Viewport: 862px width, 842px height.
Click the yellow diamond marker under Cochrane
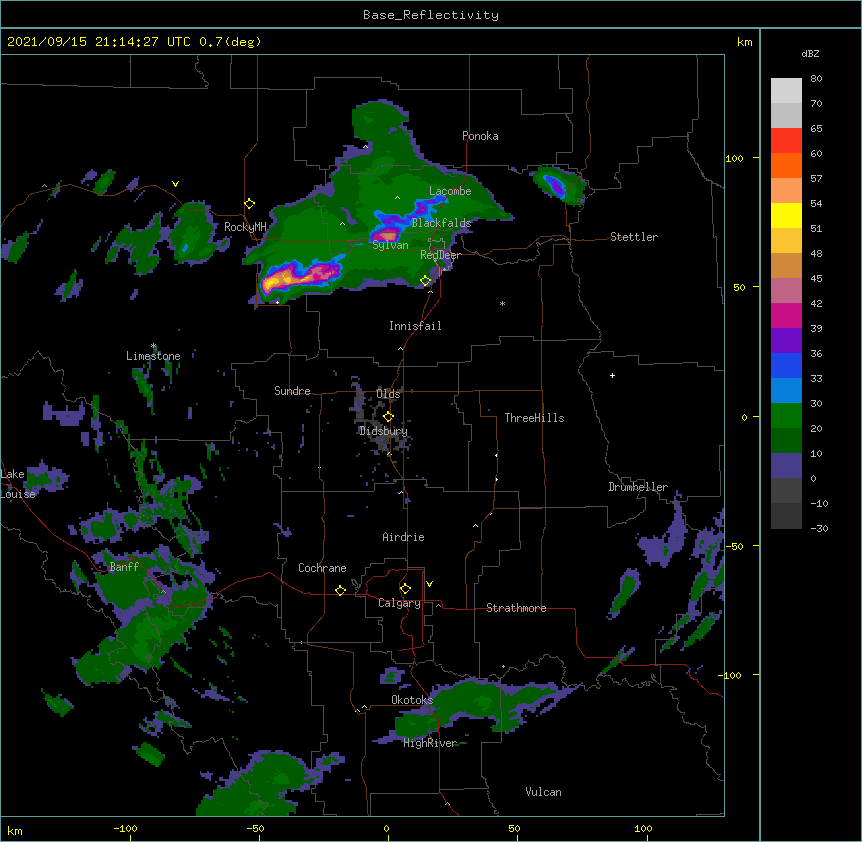pyautogui.click(x=340, y=590)
